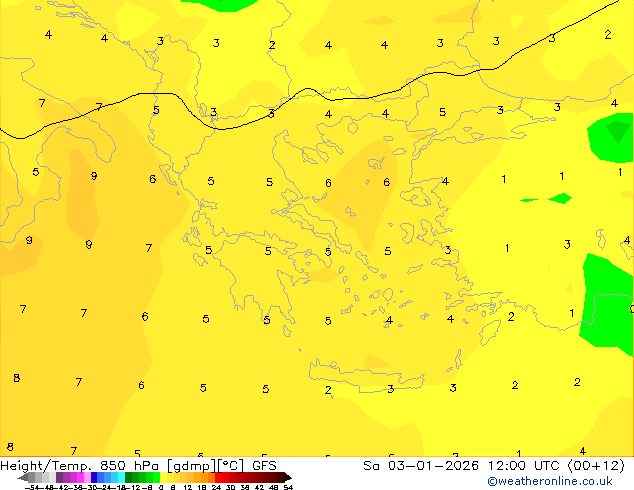Click the weatheronline.co.uk copyright link
The height and width of the screenshot is (490, 634).
(x=550, y=481)
